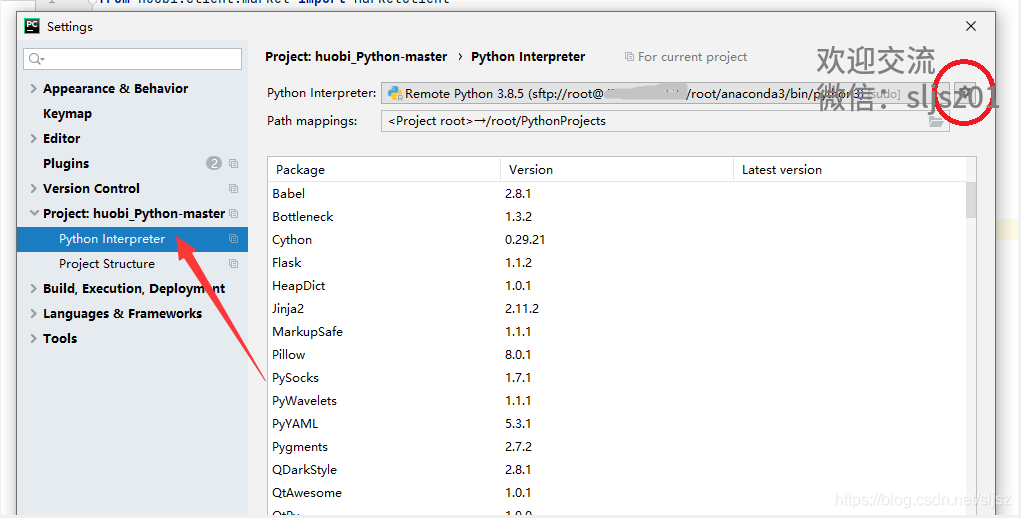
Task: Click version 8.0.1 of Pillow
Action: click(518, 355)
